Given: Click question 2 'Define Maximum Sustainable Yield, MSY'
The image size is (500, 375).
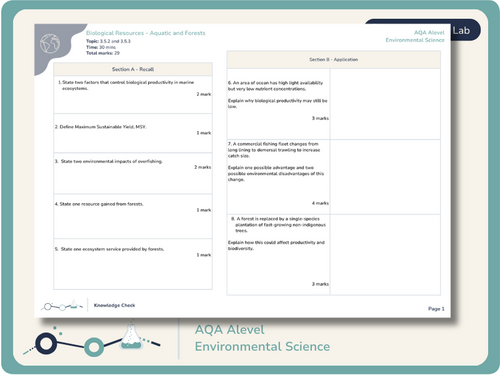Looking at the screenshot, I should (x=101, y=127).
